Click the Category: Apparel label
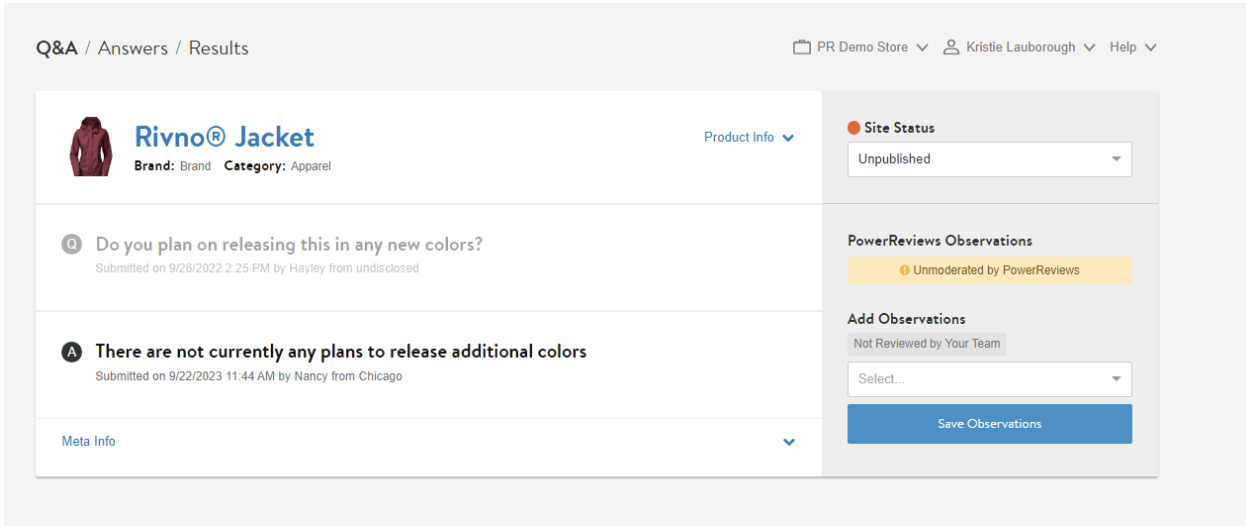1246x526 pixels. (277, 166)
